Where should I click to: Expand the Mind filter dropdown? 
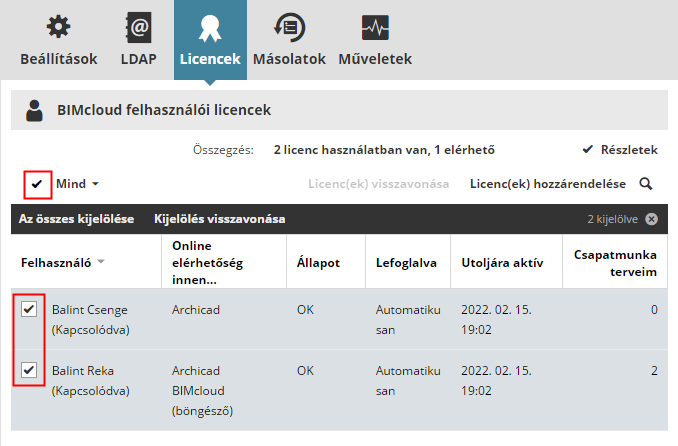tap(78, 184)
